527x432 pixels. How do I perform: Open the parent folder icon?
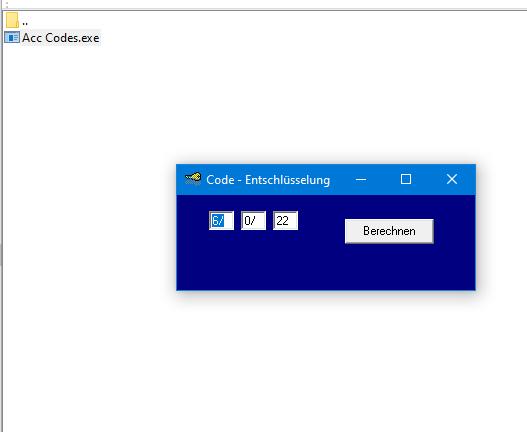click(12, 20)
